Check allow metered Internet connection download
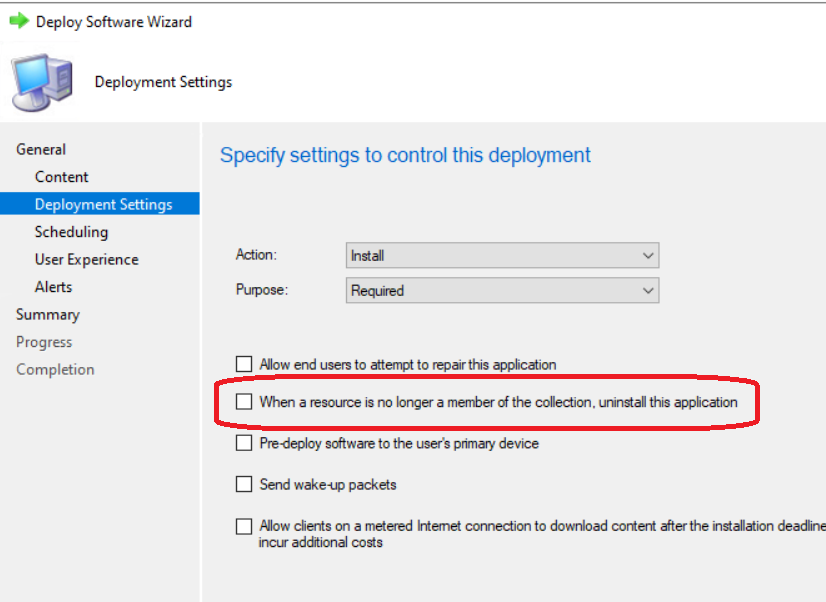This screenshot has height=602, width=826. pos(244,526)
